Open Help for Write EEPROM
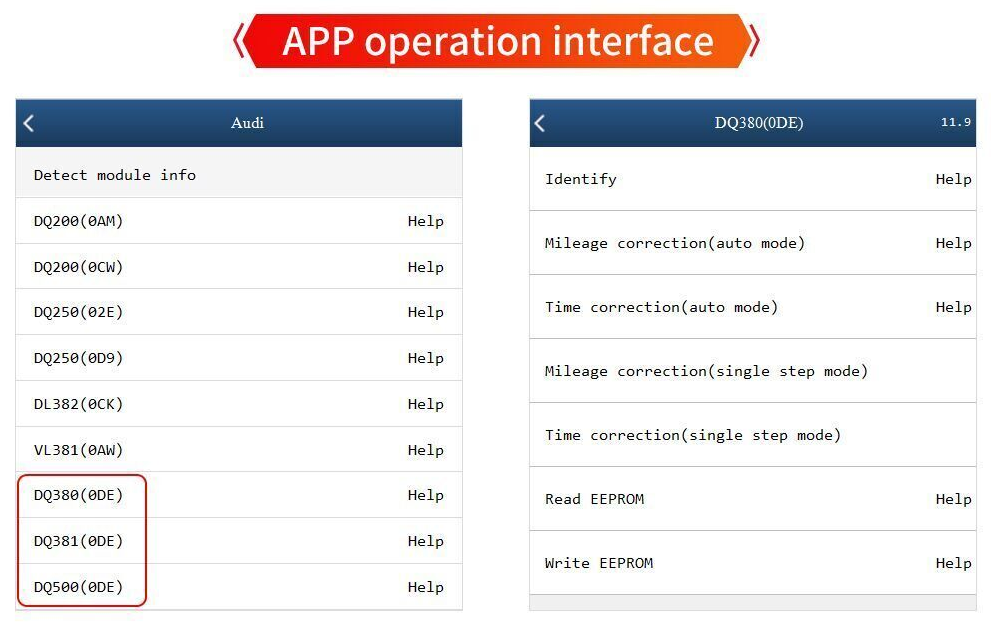991x625 pixels. (953, 563)
